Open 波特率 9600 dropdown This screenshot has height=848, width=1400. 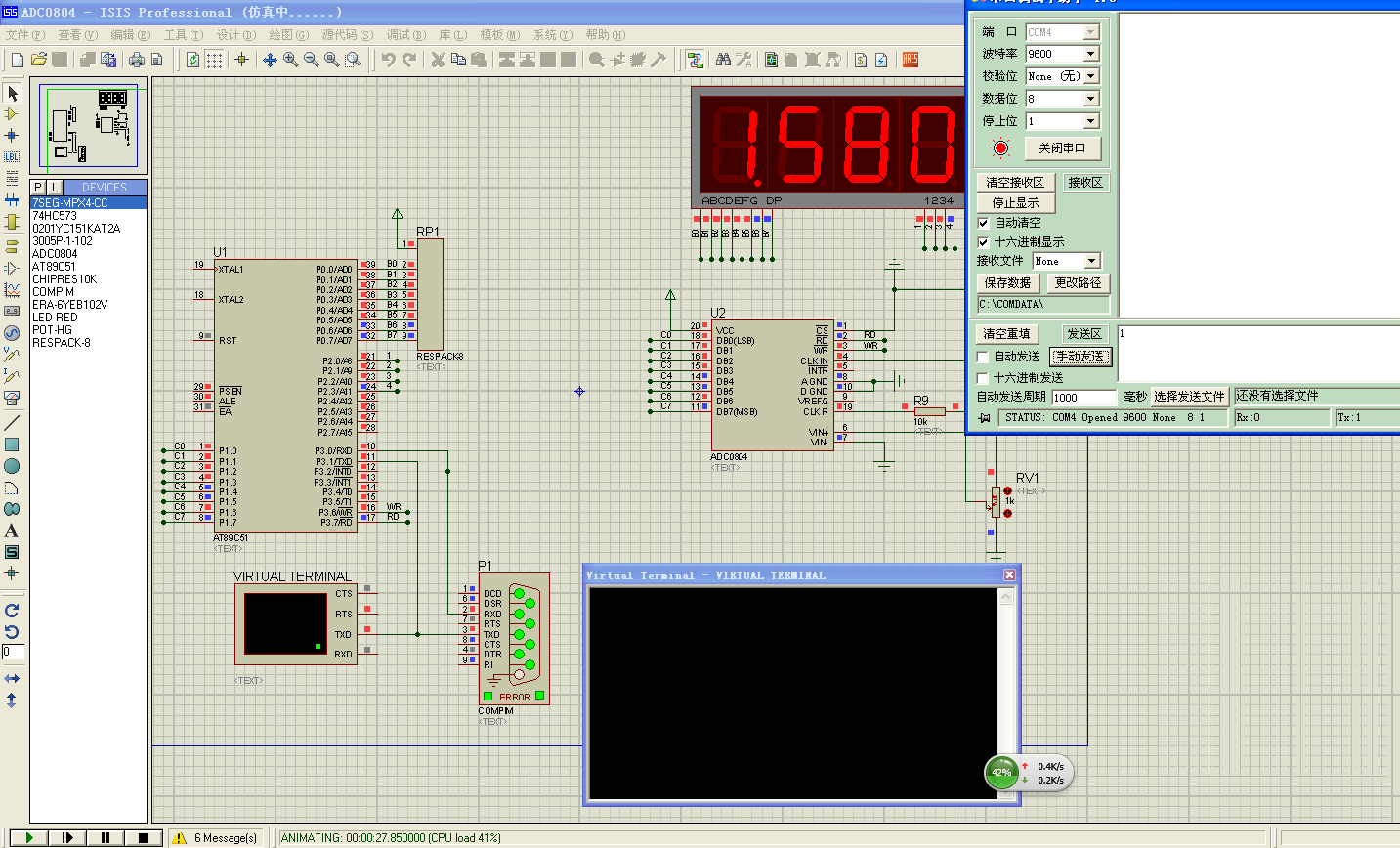point(1091,54)
